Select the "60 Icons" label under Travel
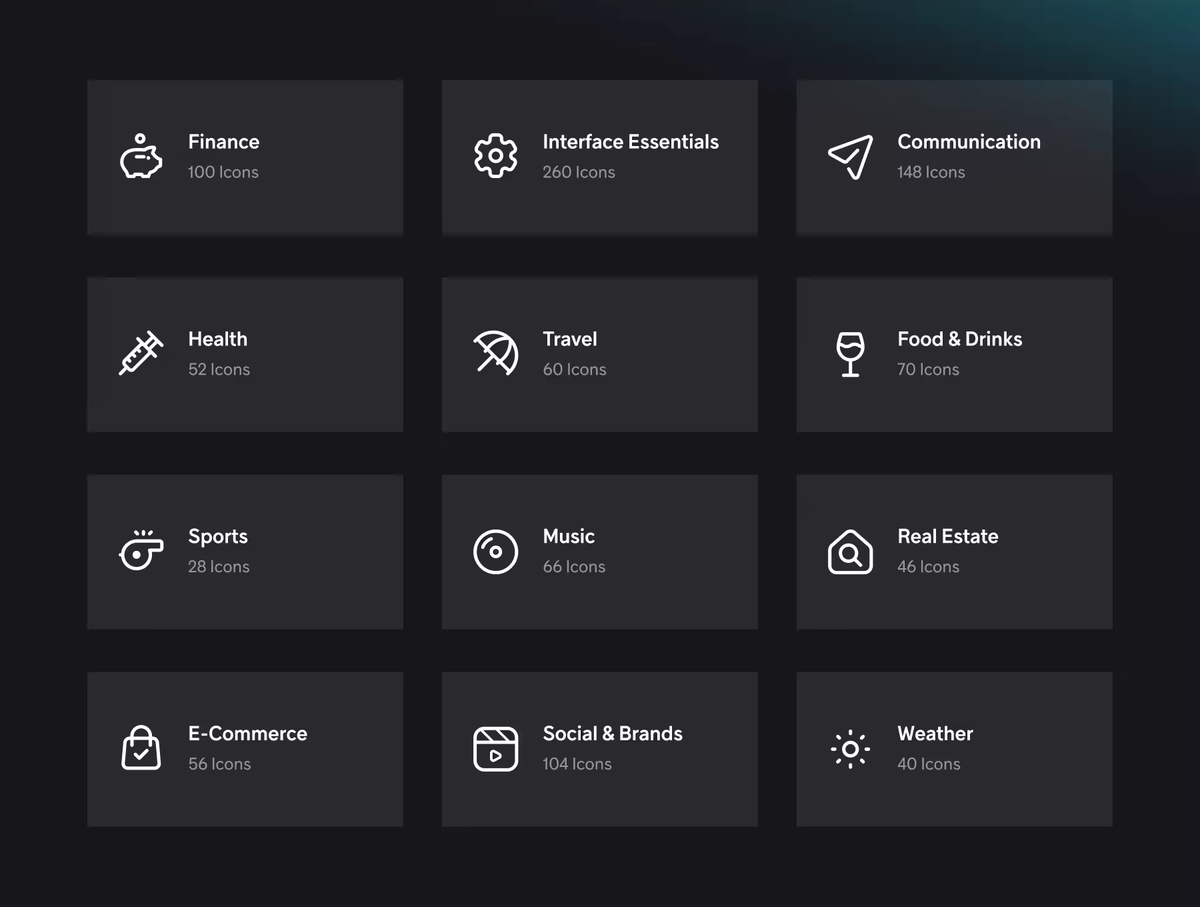 [x=574, y=369]
